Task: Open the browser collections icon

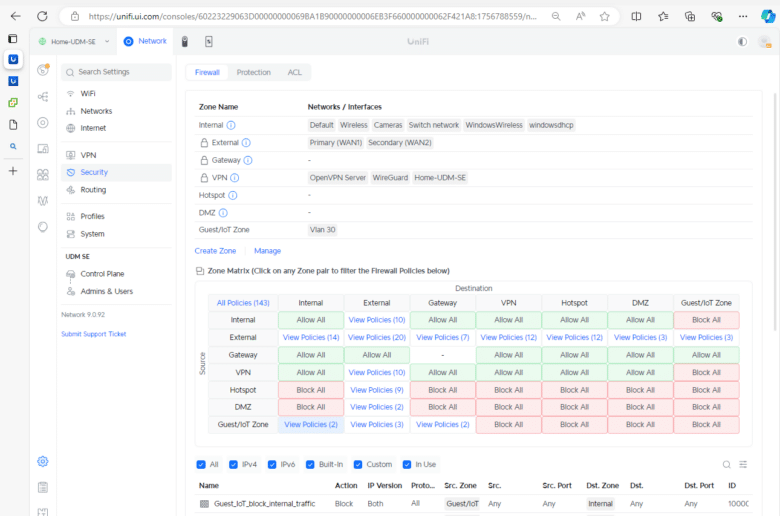Action: 690,16
